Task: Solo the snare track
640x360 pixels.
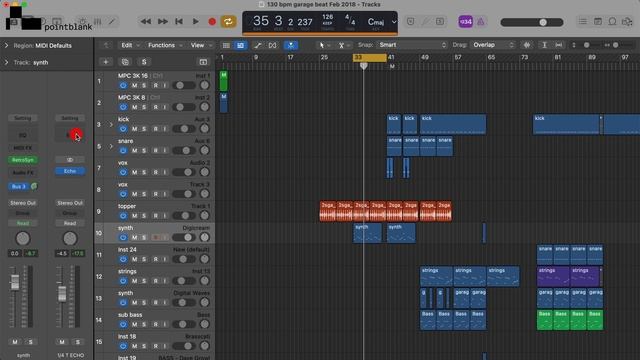Action: (x=144, y=151)
